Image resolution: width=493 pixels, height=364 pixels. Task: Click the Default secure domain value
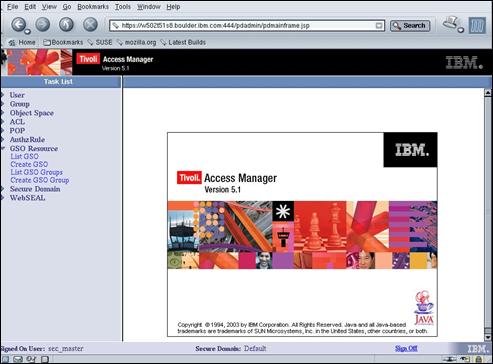(x=255, y=349)
